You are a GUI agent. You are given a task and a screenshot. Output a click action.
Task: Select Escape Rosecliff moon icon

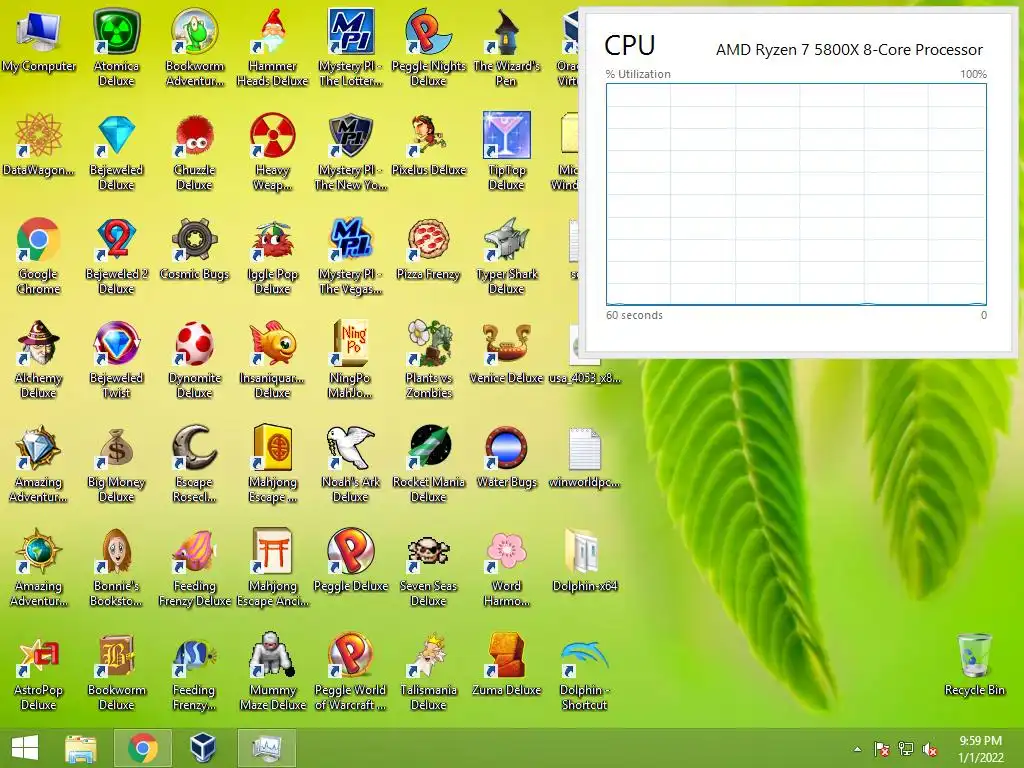(195, 448)
